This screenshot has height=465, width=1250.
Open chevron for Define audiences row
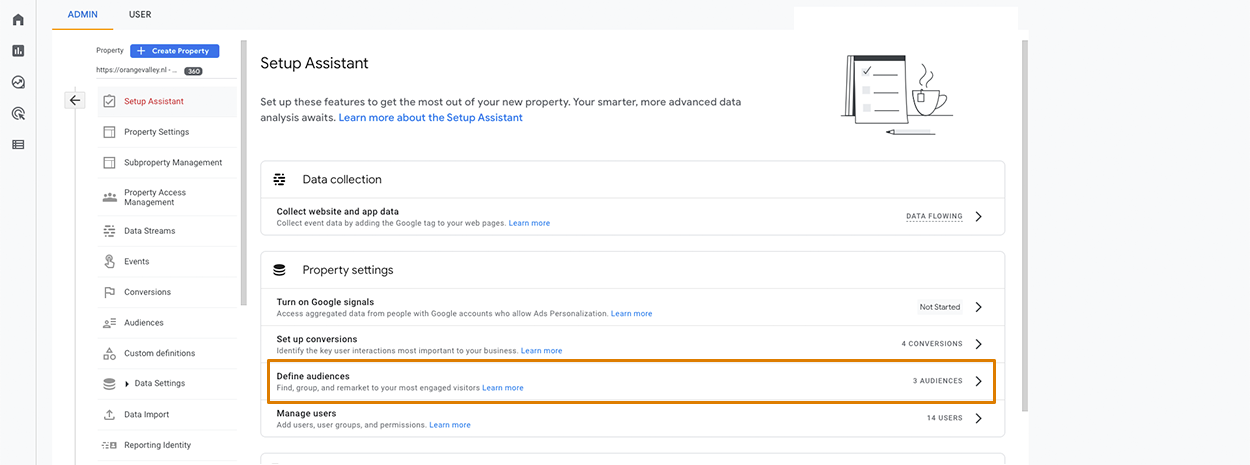click(979, 381)
